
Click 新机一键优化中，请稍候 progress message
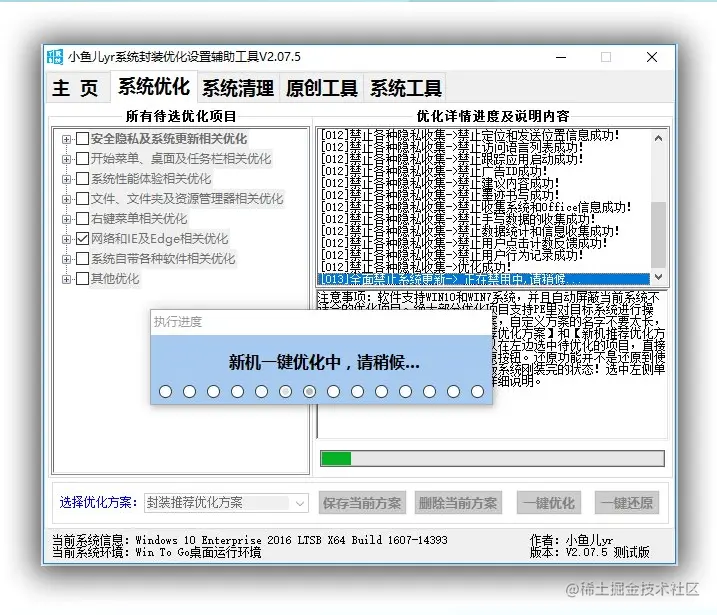[324, 363]
